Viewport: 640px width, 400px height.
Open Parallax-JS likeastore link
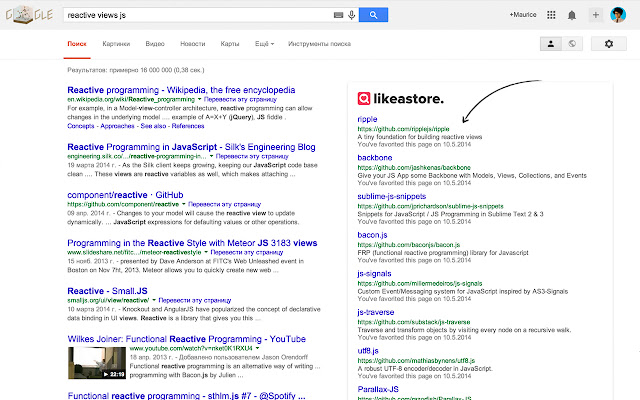coord(378,389)
